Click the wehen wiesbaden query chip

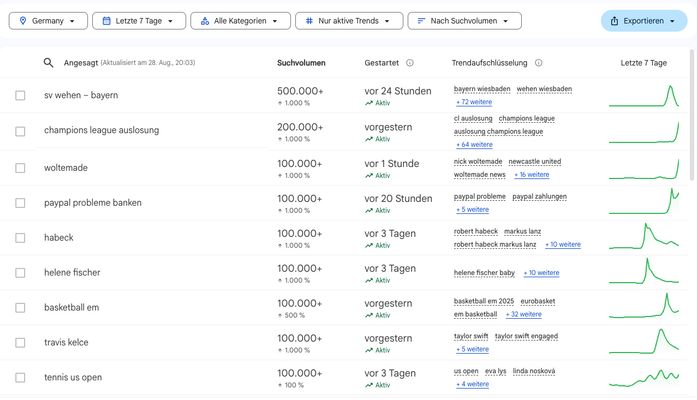(x=544, y=89)
